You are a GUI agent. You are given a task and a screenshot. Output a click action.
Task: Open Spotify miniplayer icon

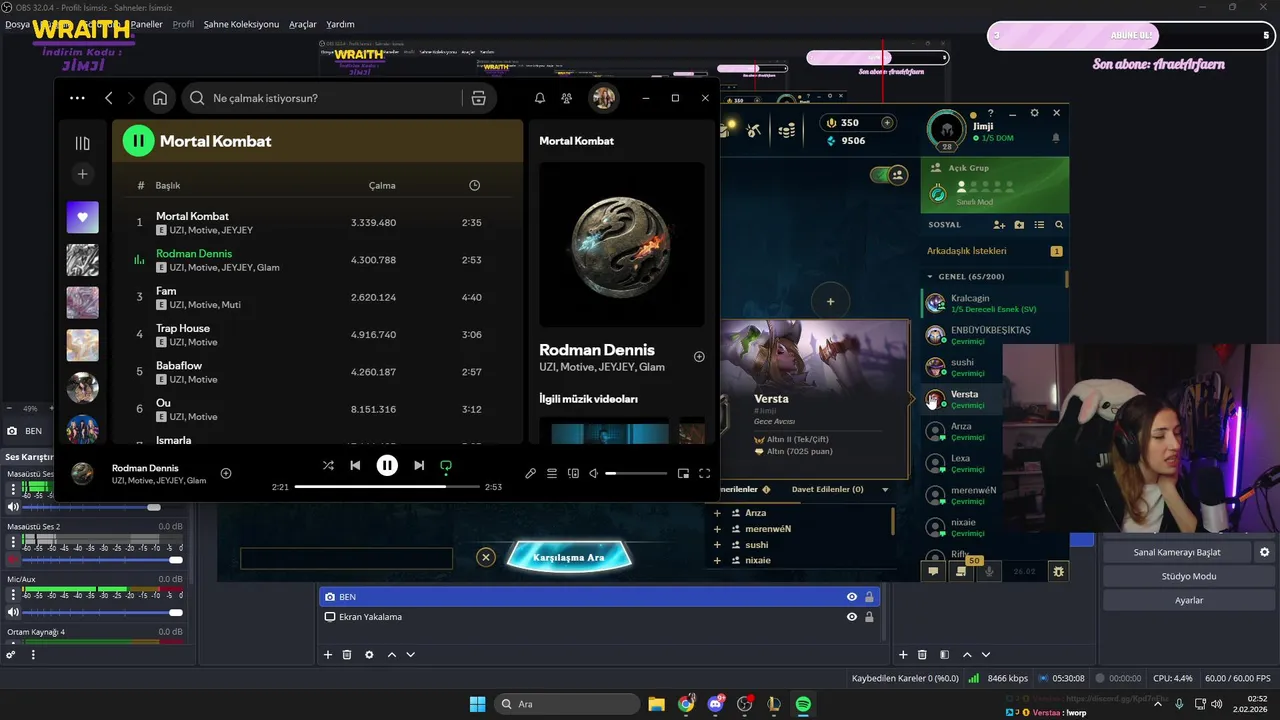tap(683, 473)
